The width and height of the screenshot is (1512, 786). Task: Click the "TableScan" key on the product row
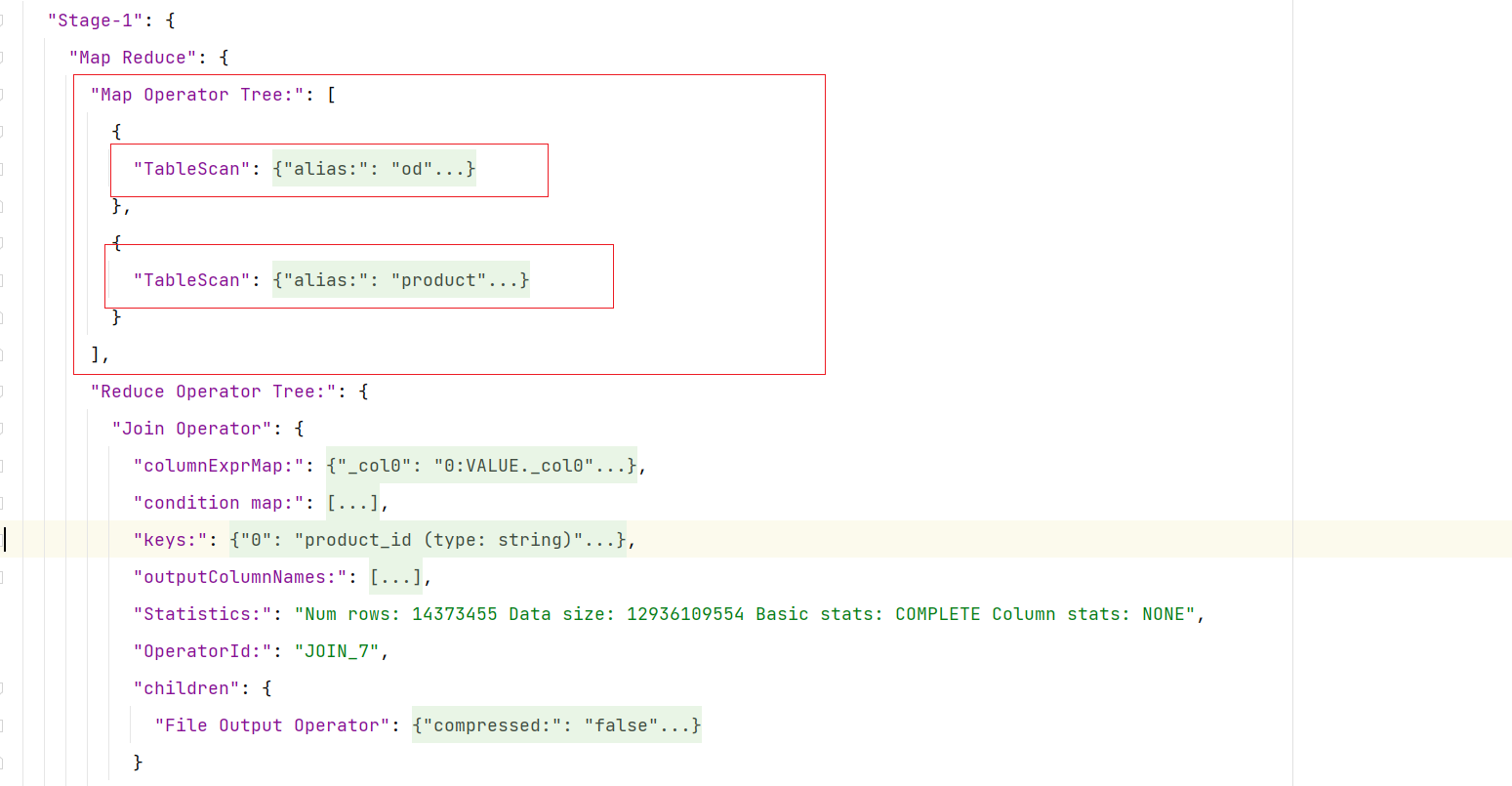pyautogui.click(x=191, y=280)
